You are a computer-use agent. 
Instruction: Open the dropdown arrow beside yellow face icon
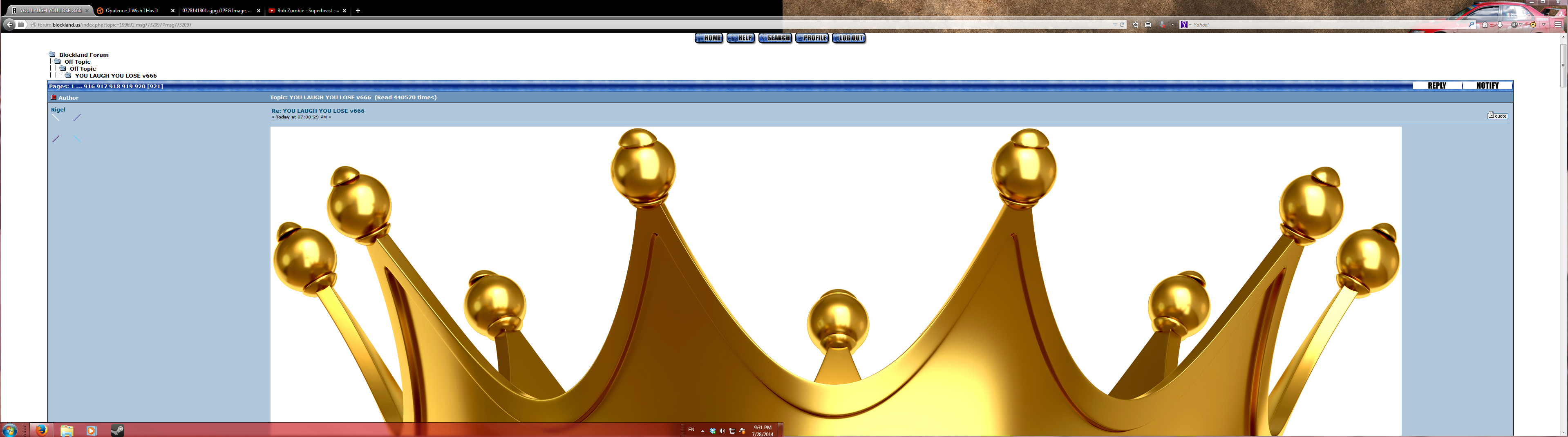click(1543, 25)
